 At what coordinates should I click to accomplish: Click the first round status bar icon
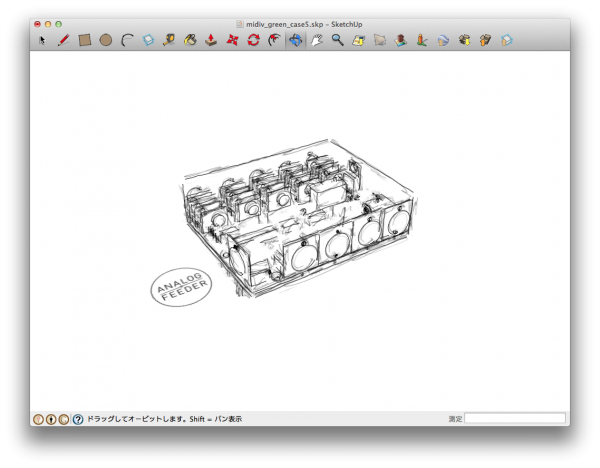[38, 420]
